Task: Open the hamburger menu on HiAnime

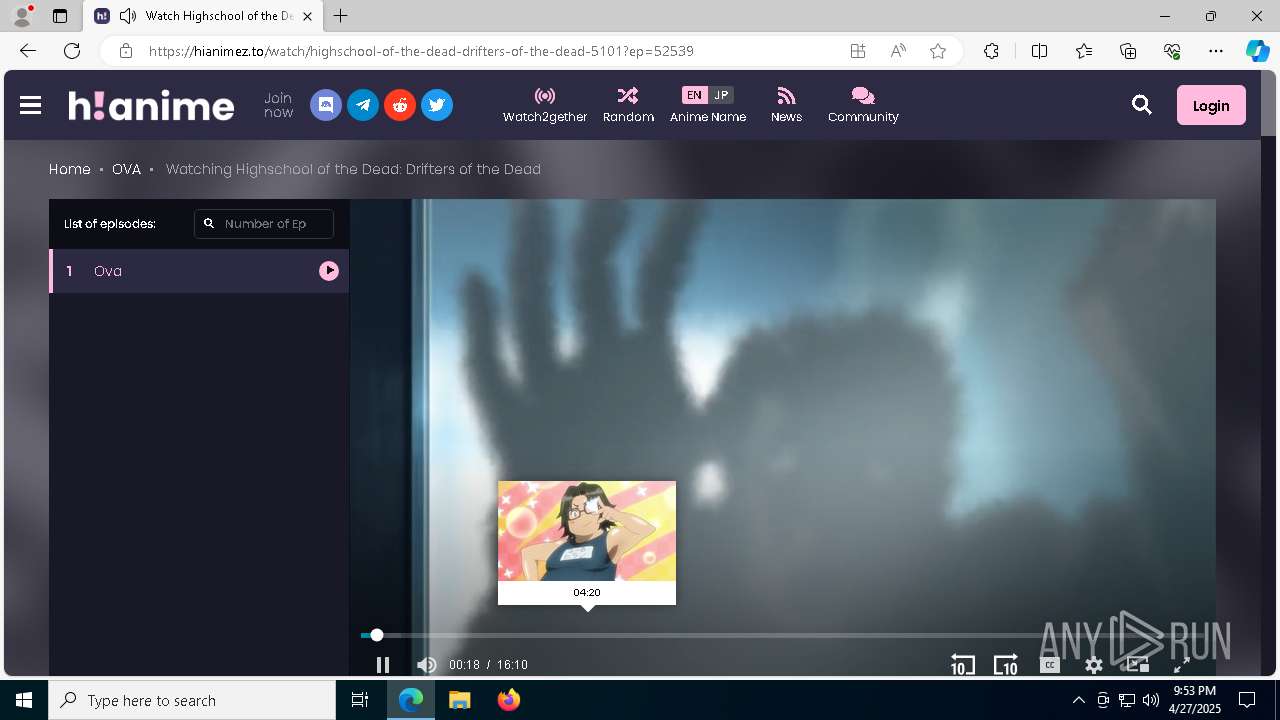Action: click(x=30, y=105)
